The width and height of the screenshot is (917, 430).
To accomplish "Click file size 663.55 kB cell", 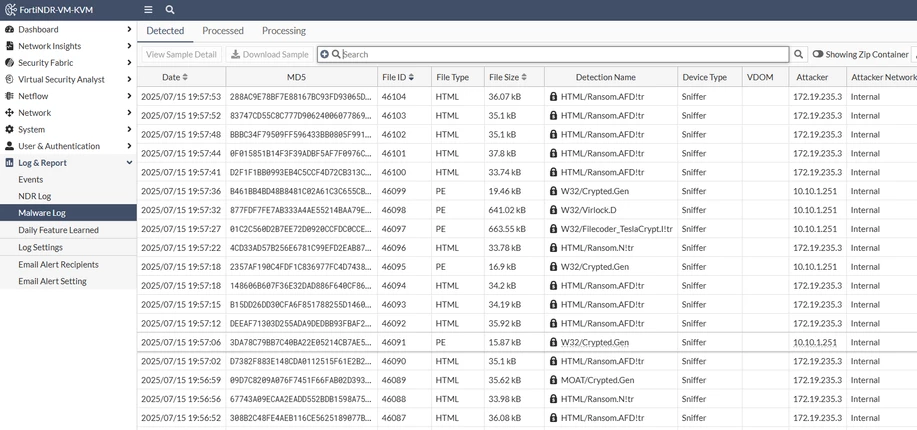I will [506, 229].
